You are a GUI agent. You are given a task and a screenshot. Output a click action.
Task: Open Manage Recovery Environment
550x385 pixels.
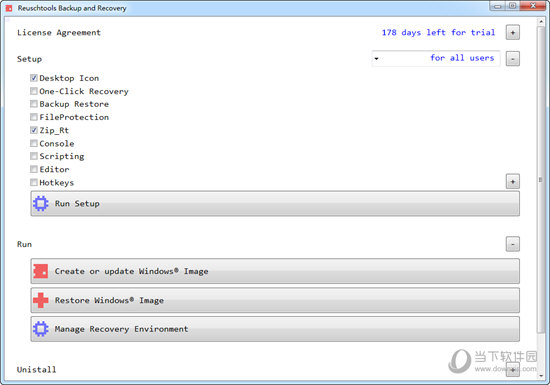coord(275,329)
